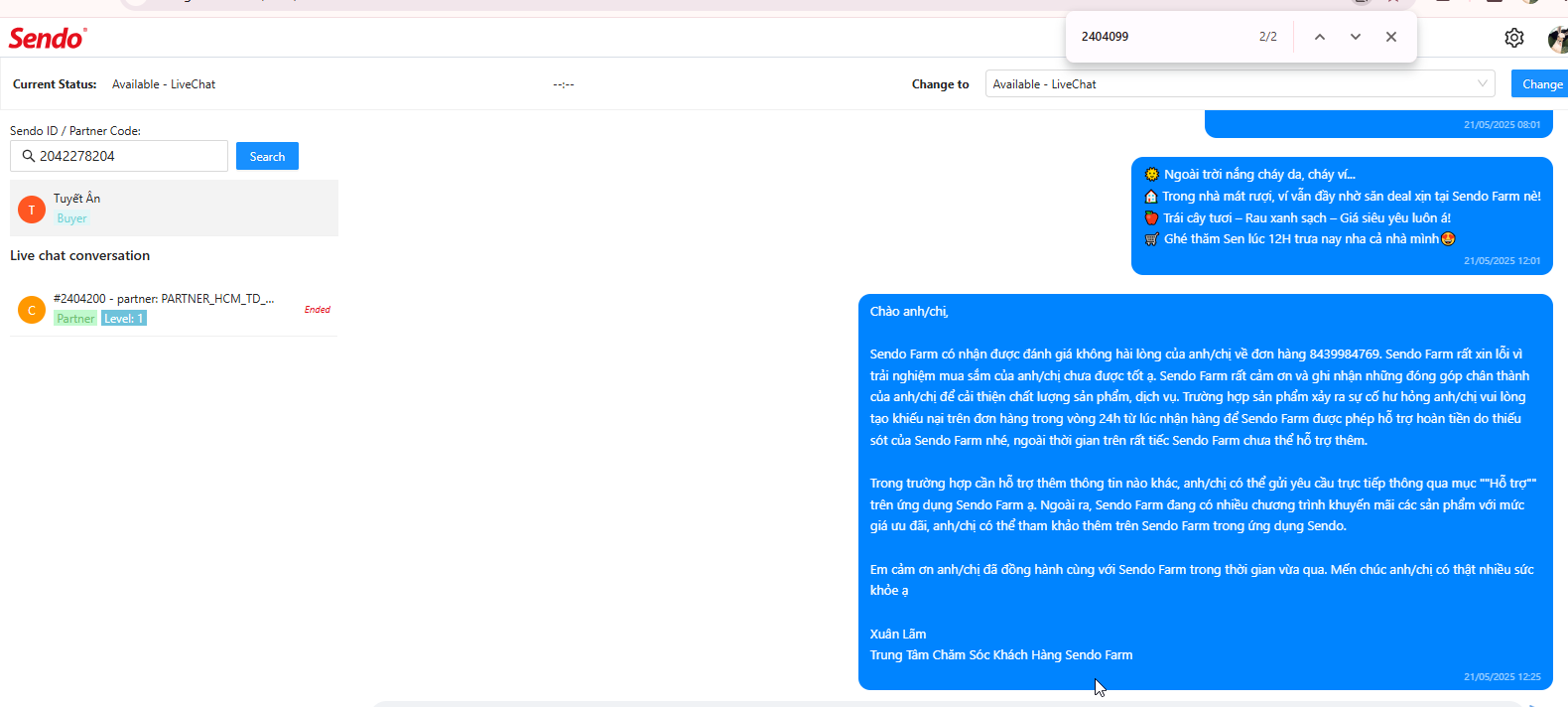Click the Available - LiveChat current status text
This screenshot has height=707, width=1568.
pyautogui.click(x=164, y=84)
